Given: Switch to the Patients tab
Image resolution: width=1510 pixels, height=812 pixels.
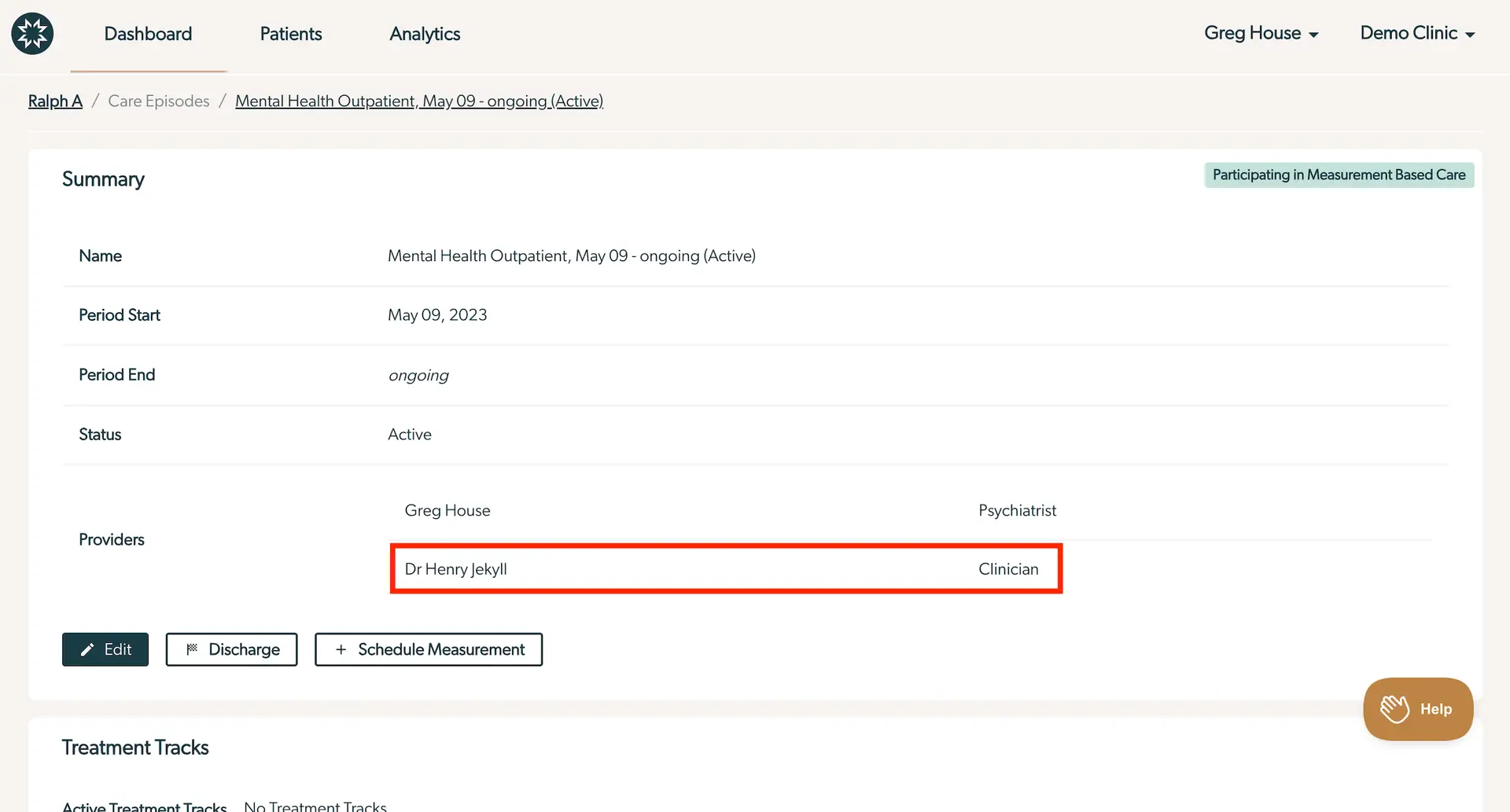Looking at the screenshot, I should click(x=290, y=34).
